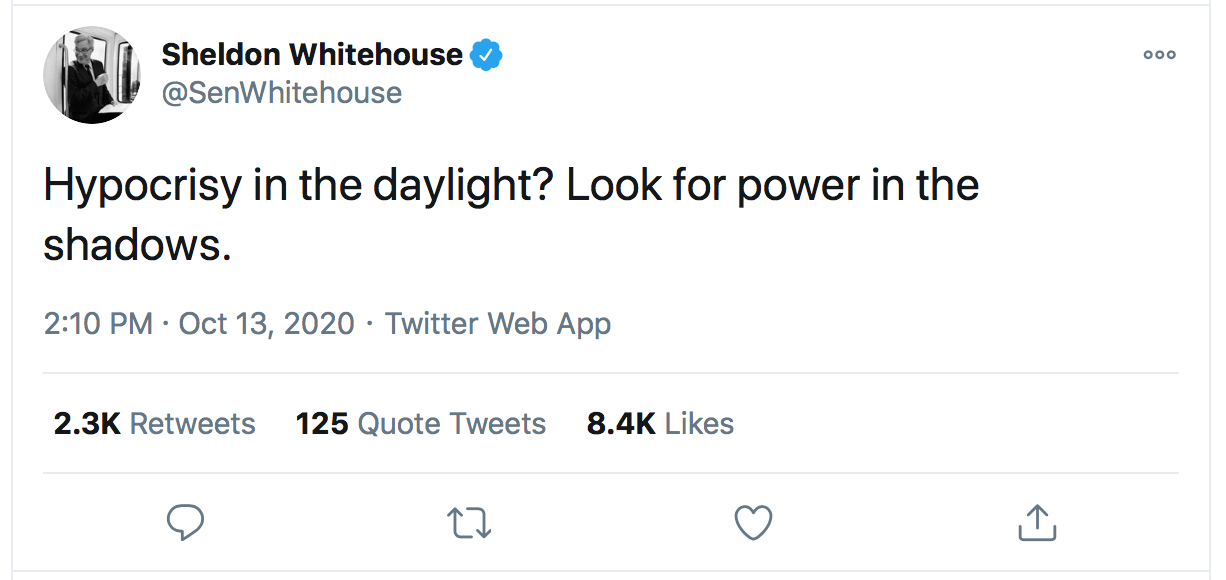
Task: Click the Oct 13, 2020 date
Action: point(267,324)
